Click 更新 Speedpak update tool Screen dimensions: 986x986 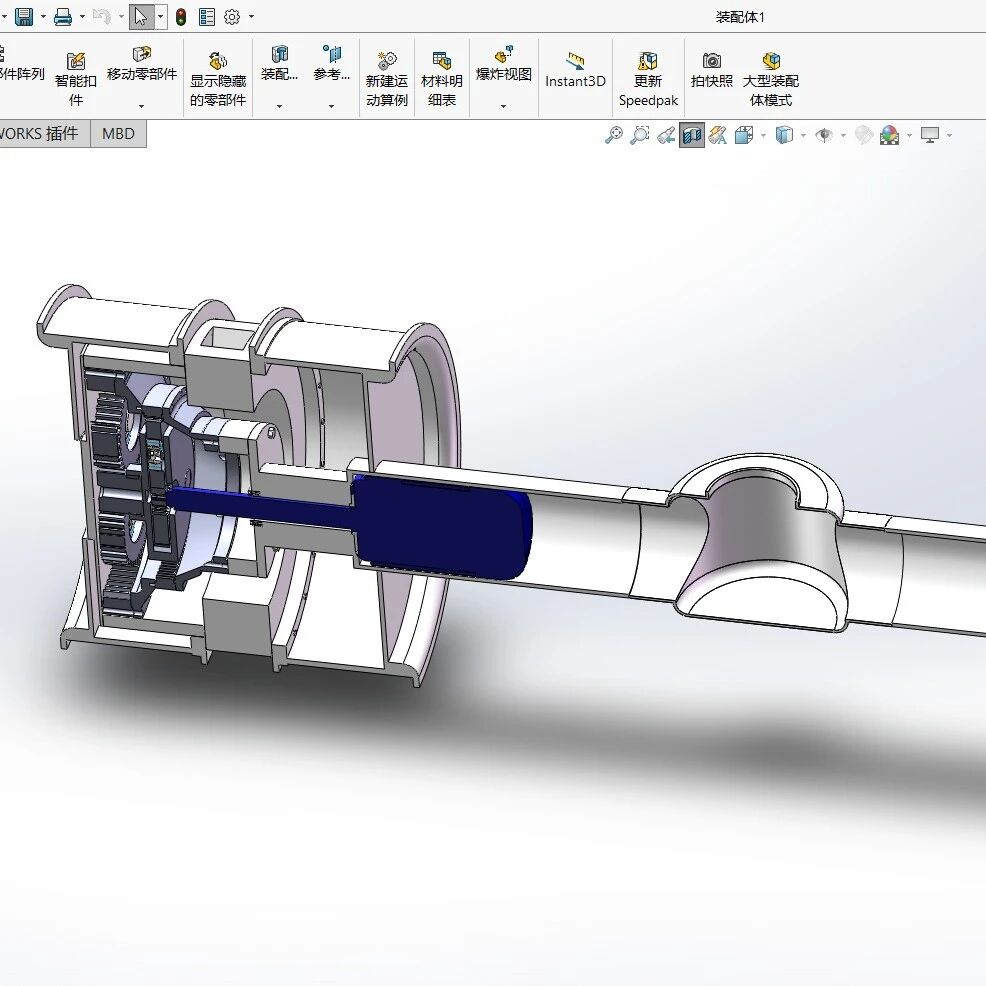click(648, 79)
